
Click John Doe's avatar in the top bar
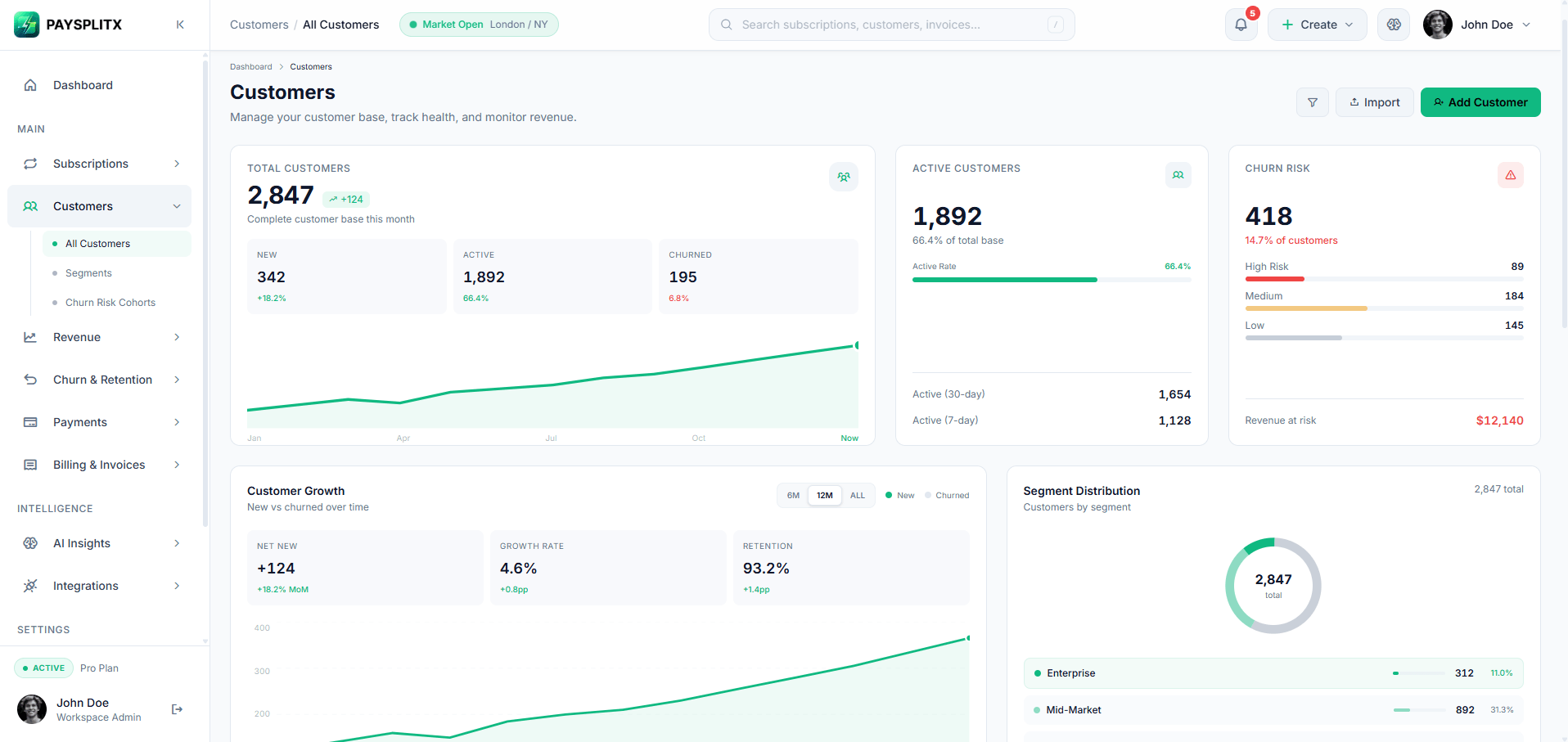[1437, 25]
